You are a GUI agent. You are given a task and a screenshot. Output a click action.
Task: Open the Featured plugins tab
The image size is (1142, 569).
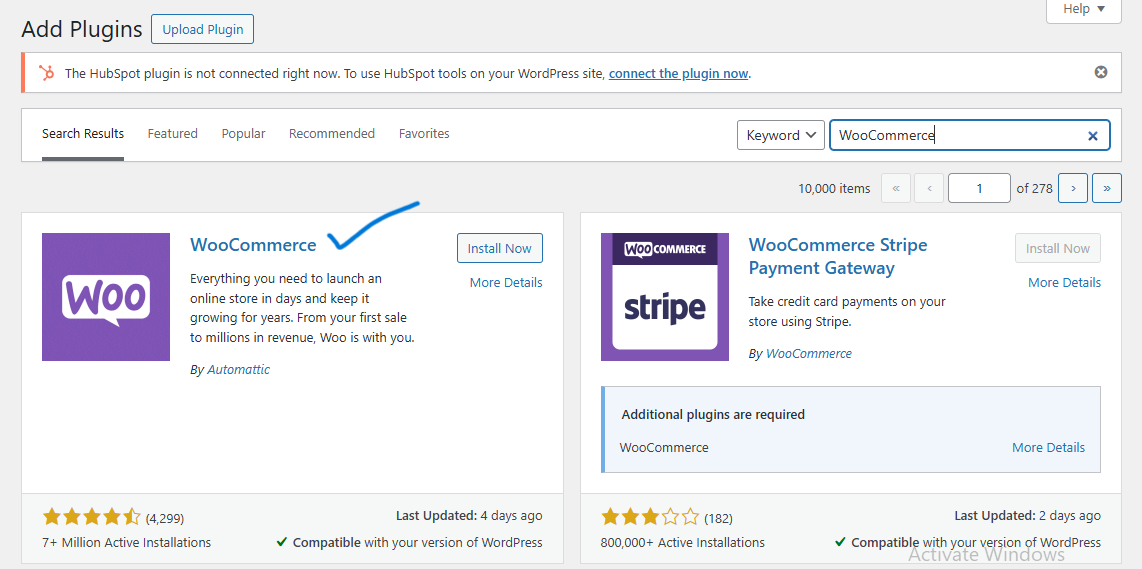(x=173, y=134)
